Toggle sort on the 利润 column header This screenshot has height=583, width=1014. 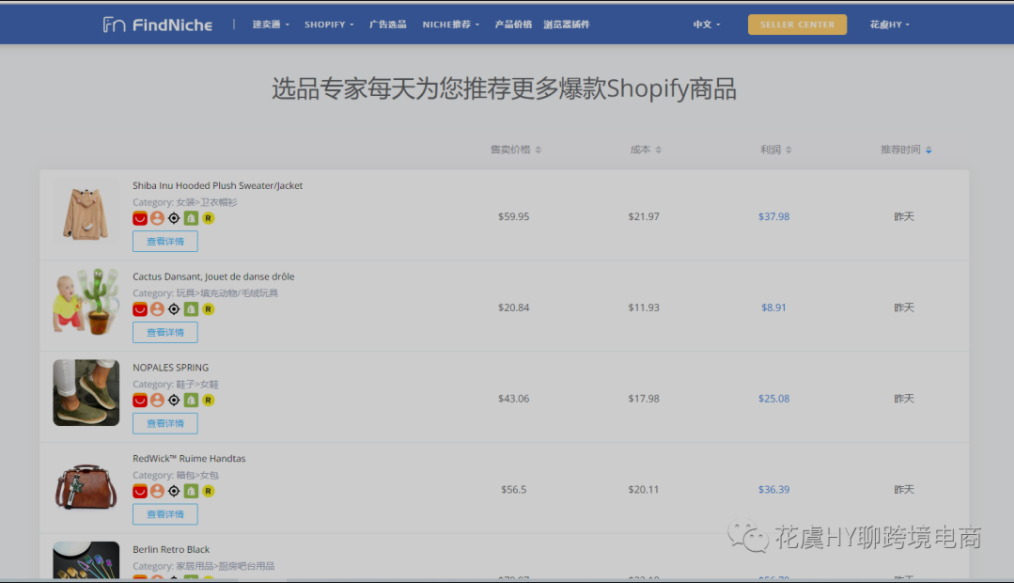click(x=786, y=149)
